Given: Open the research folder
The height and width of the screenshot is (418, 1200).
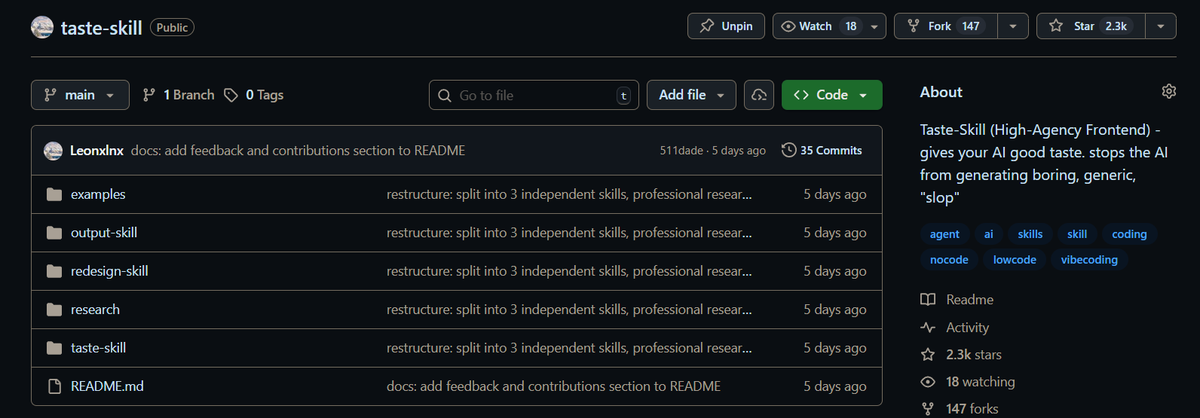Looking at the screenshot, I should (95, 310).
